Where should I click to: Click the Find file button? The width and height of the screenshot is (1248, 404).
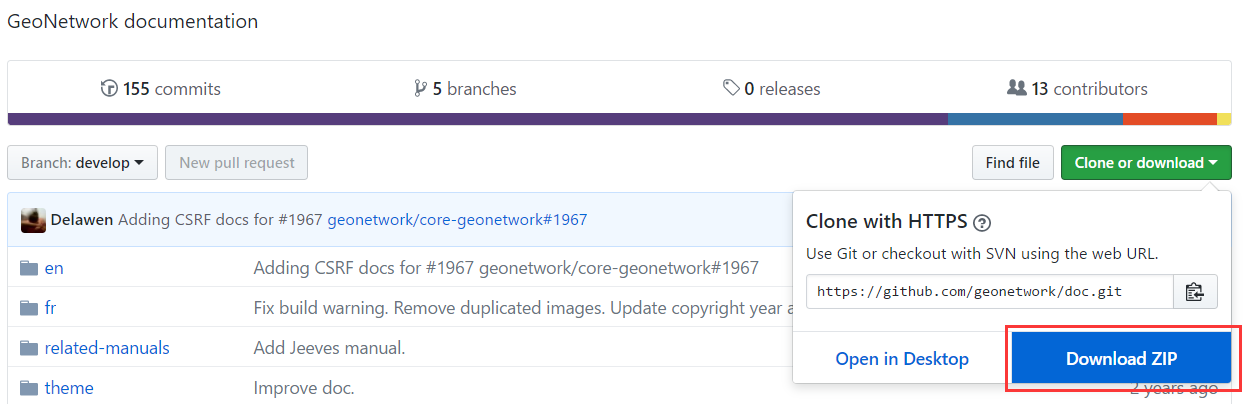[x=1013, y=163]
